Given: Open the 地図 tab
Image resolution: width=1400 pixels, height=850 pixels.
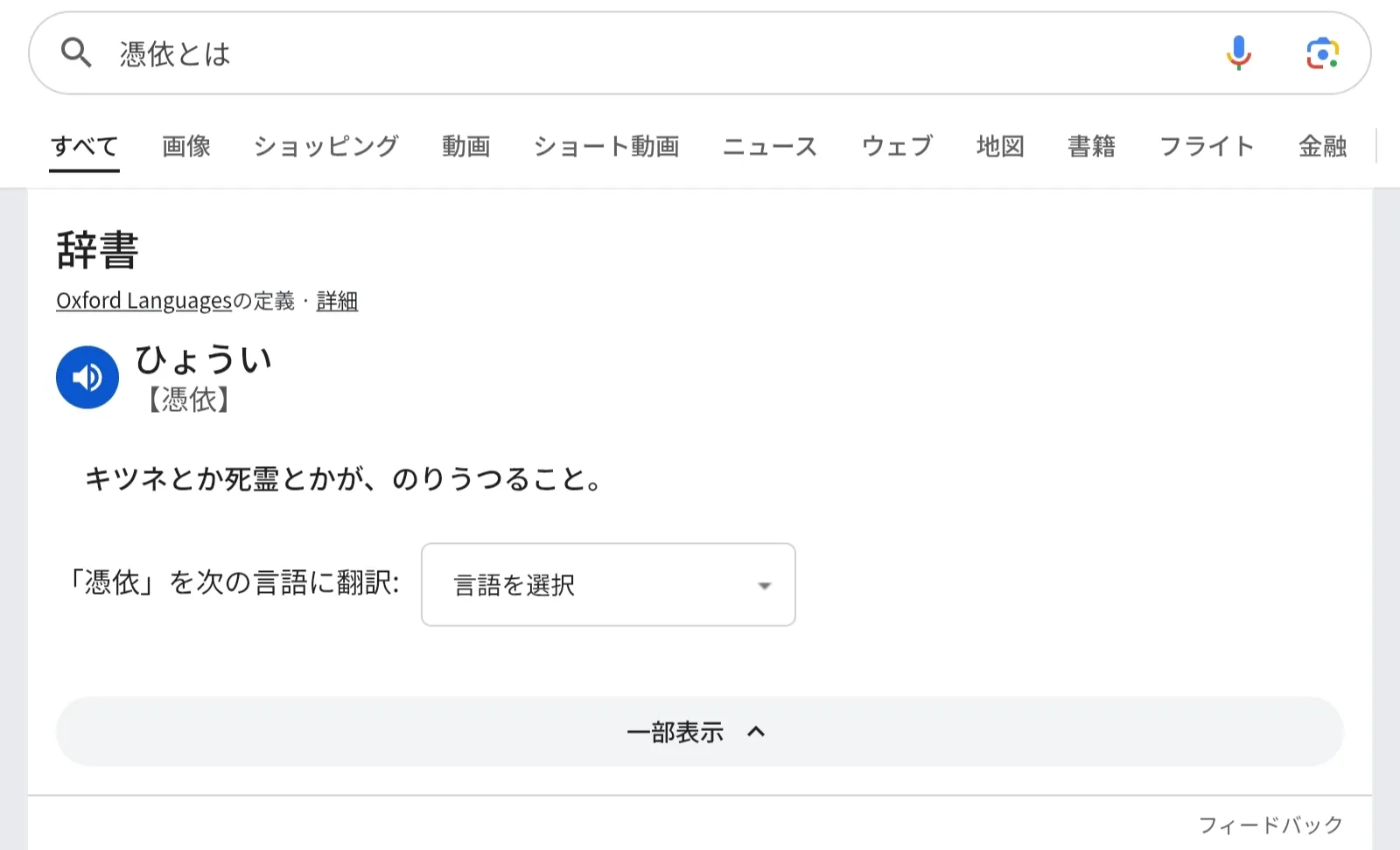Looking at the screenshot, I should [x=1000, y=146].
